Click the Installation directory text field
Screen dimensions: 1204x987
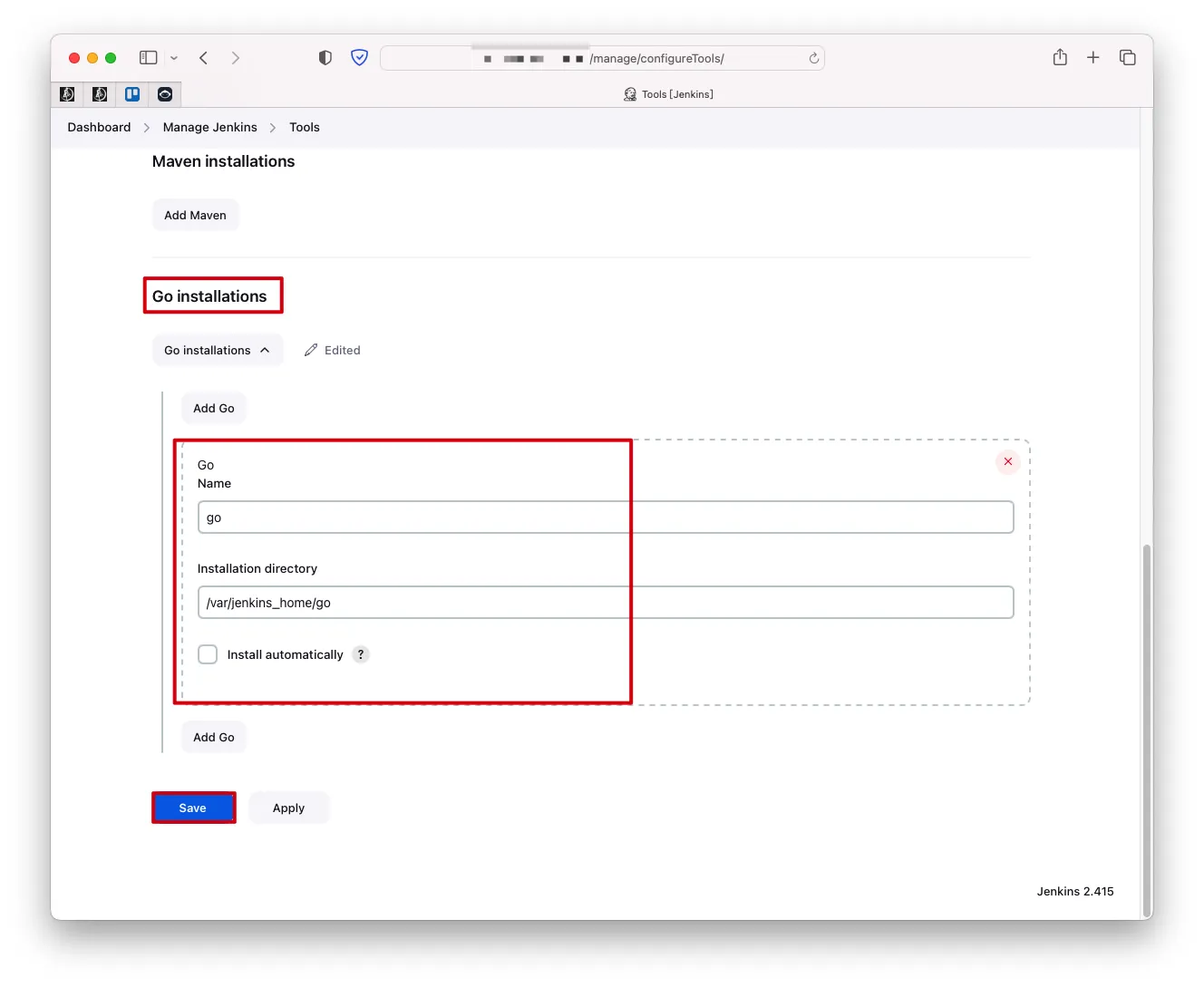[x=605, y=603]
